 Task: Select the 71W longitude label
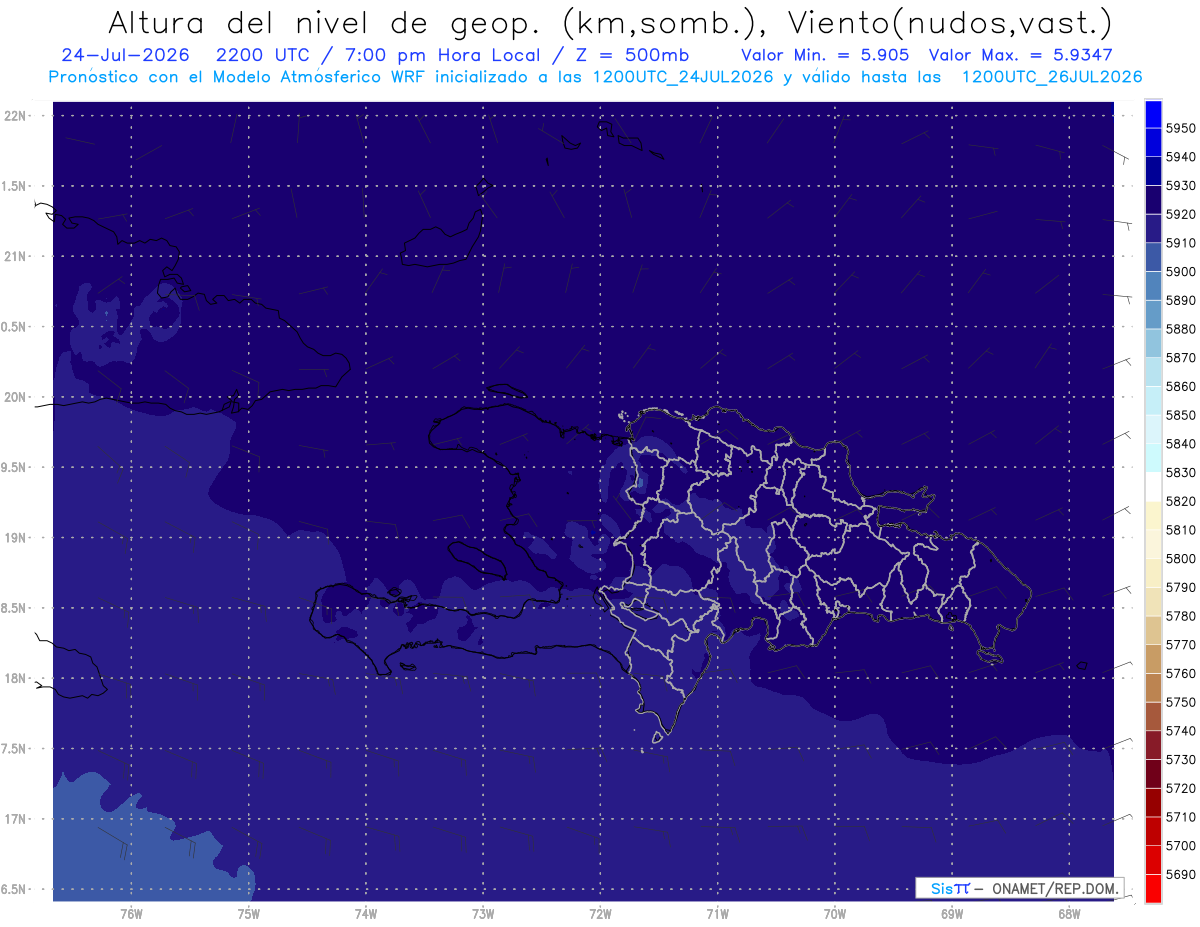(x=717, y=913)
